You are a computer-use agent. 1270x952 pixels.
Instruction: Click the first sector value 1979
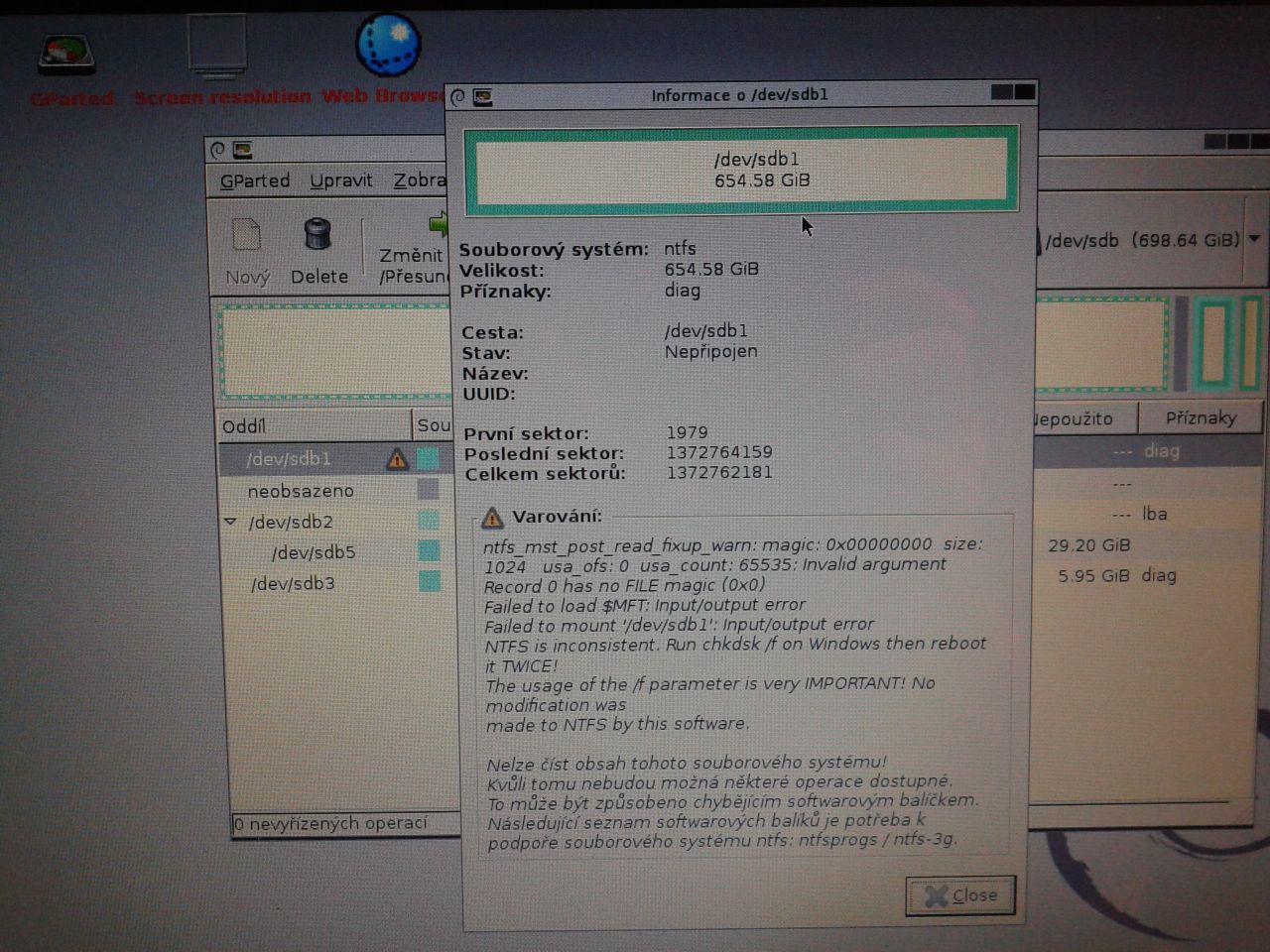pos(687,432)
